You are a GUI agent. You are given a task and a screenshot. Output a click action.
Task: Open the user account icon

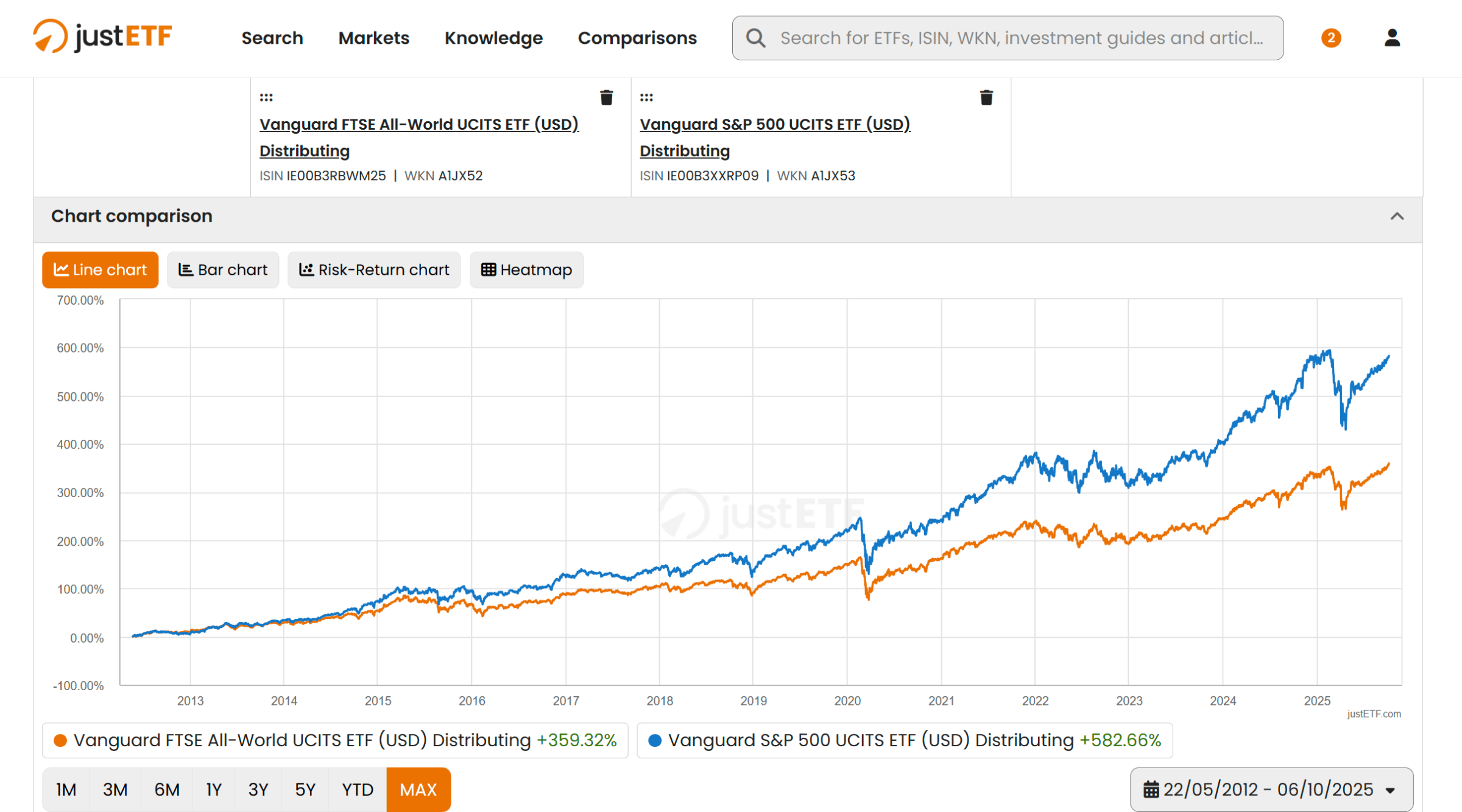[x=1391, y=38]
